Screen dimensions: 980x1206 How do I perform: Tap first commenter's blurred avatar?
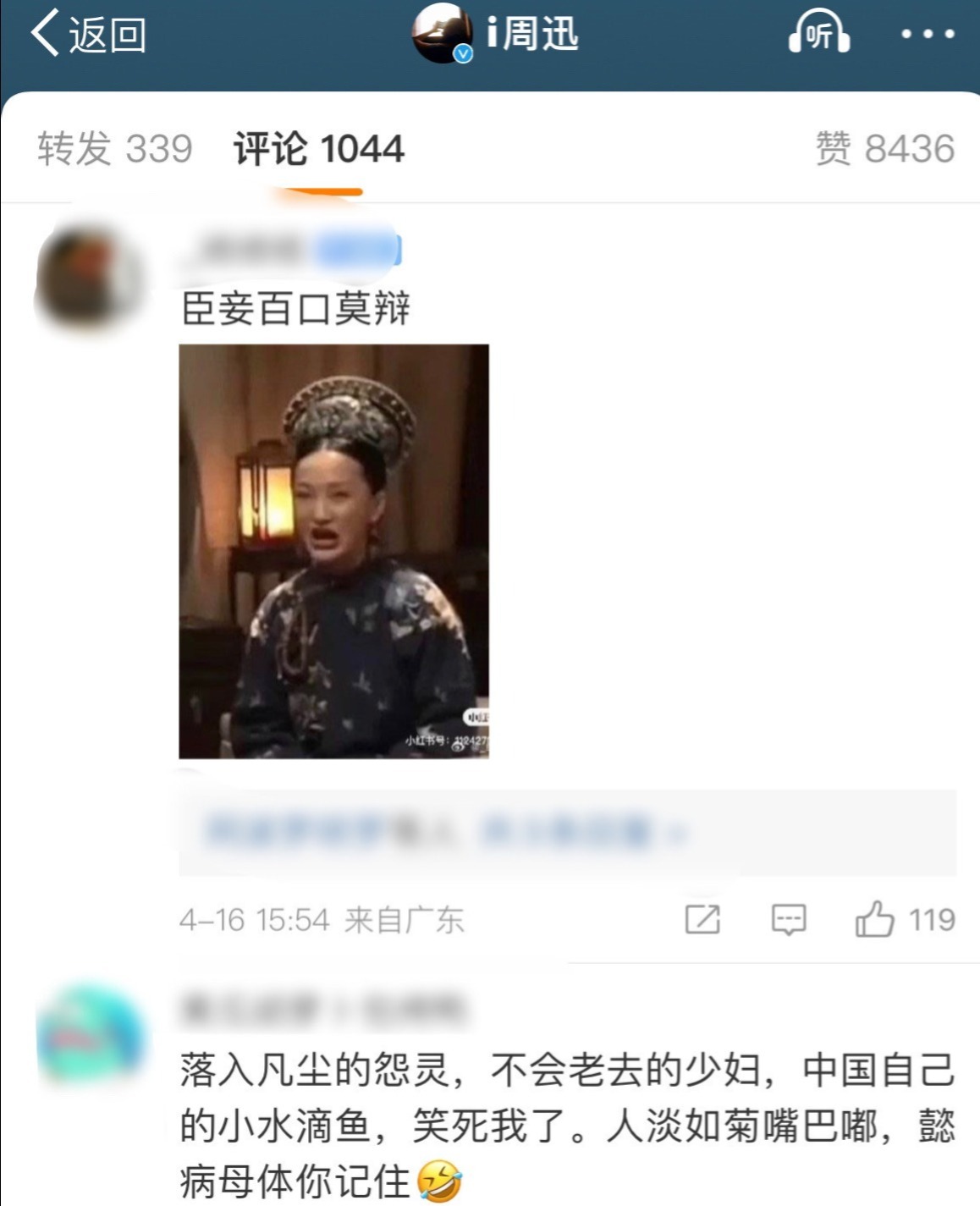tap(89, 277)
